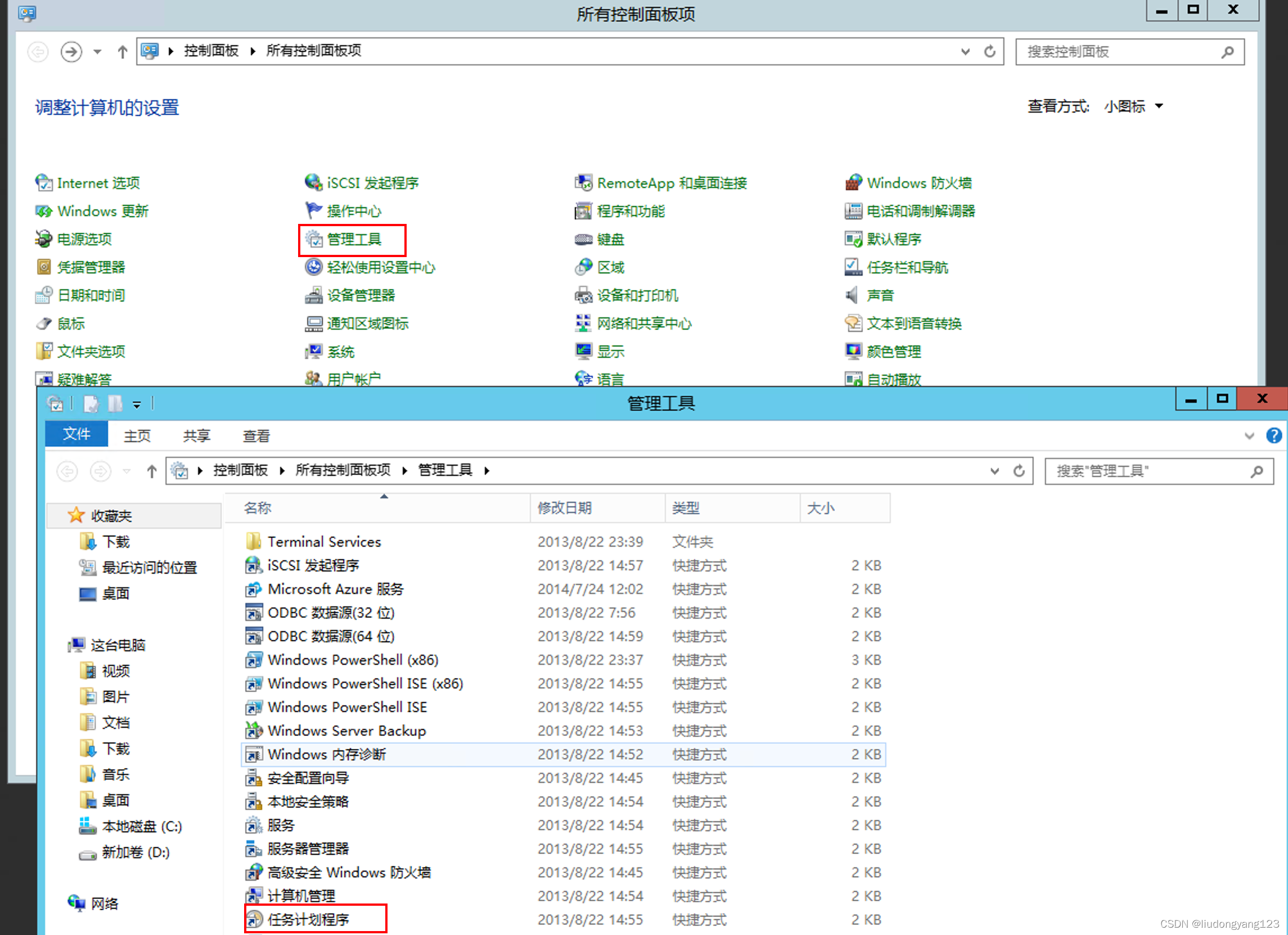
Task: Click 文本到语音转换 icon
Action: (853, 324)
